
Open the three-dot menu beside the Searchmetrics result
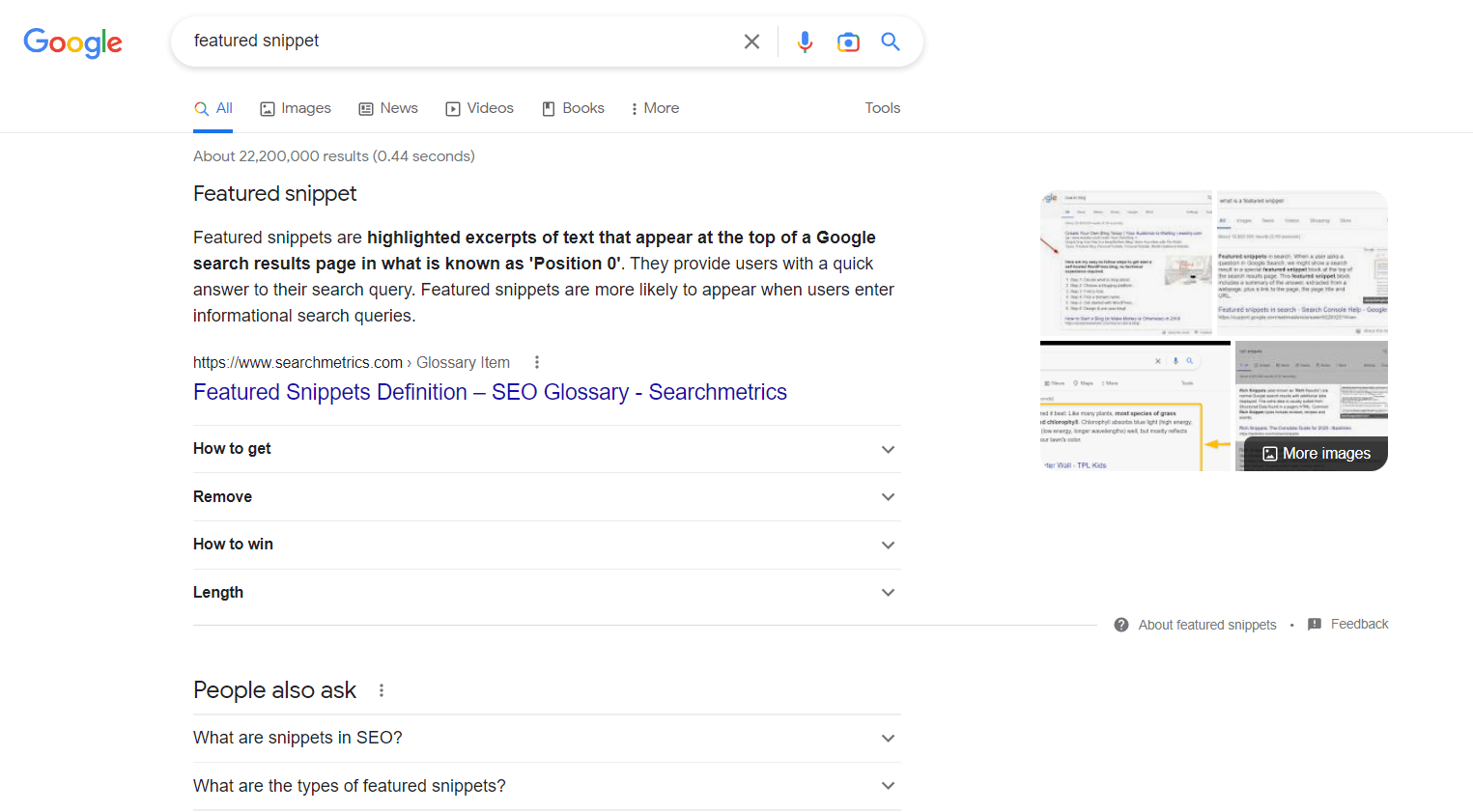(536, 361)
